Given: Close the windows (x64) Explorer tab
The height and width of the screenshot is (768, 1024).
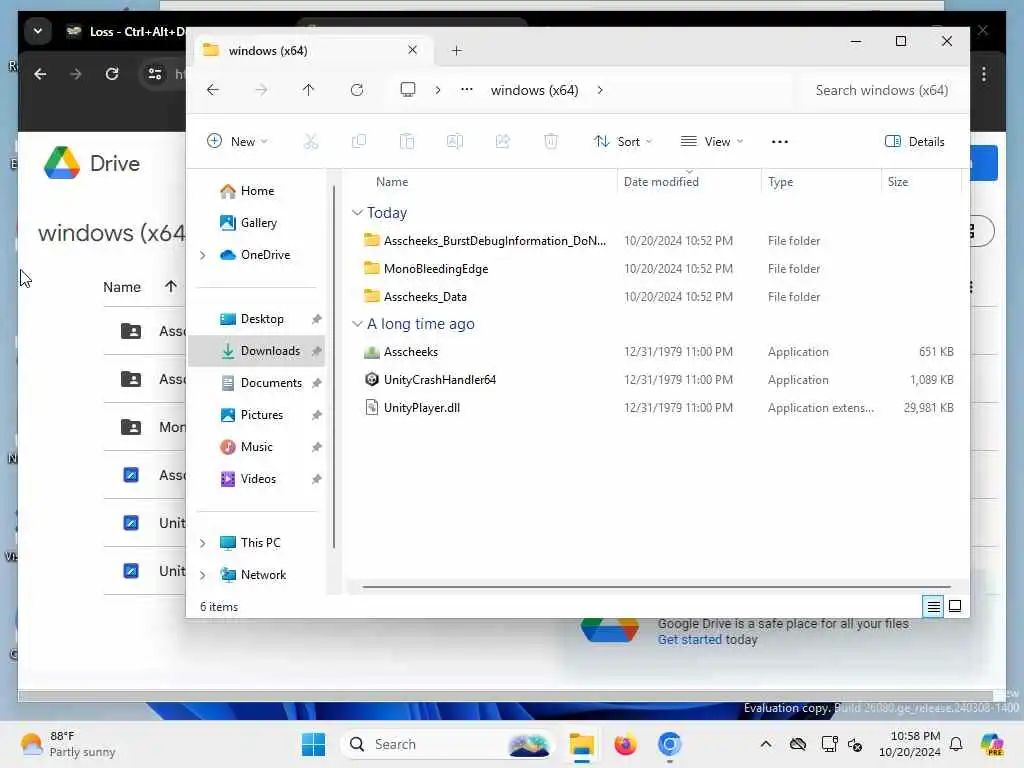Looking at the screenshot, I should point(412,50).
